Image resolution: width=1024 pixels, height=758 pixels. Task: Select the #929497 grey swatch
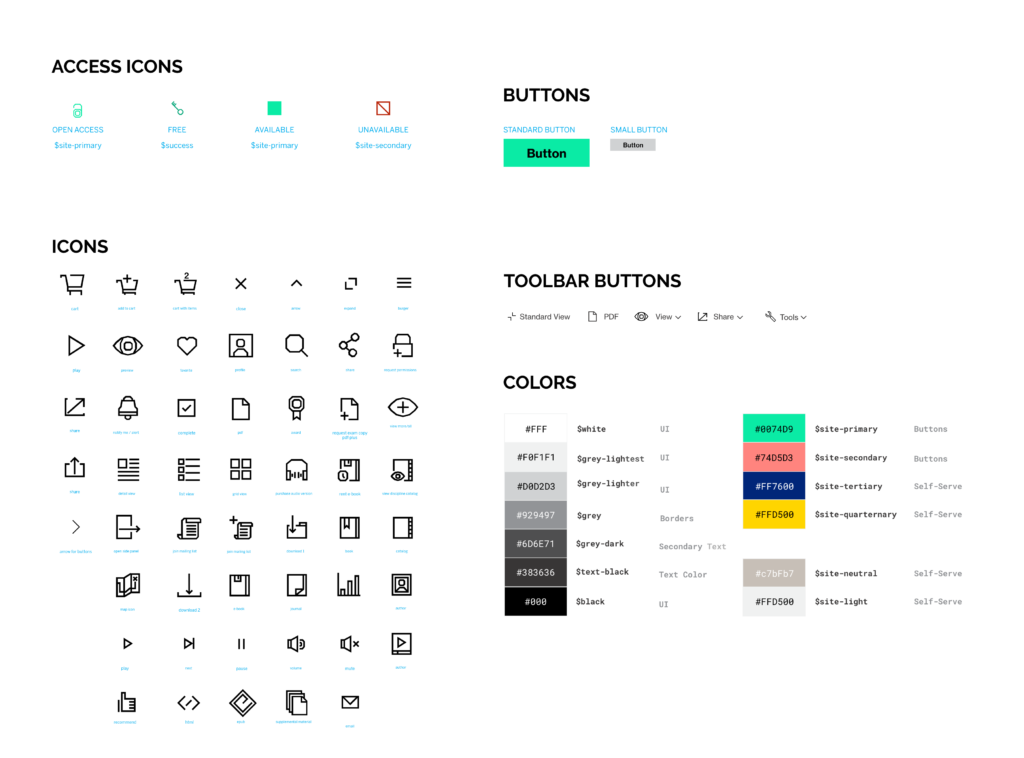click(535, 515)
